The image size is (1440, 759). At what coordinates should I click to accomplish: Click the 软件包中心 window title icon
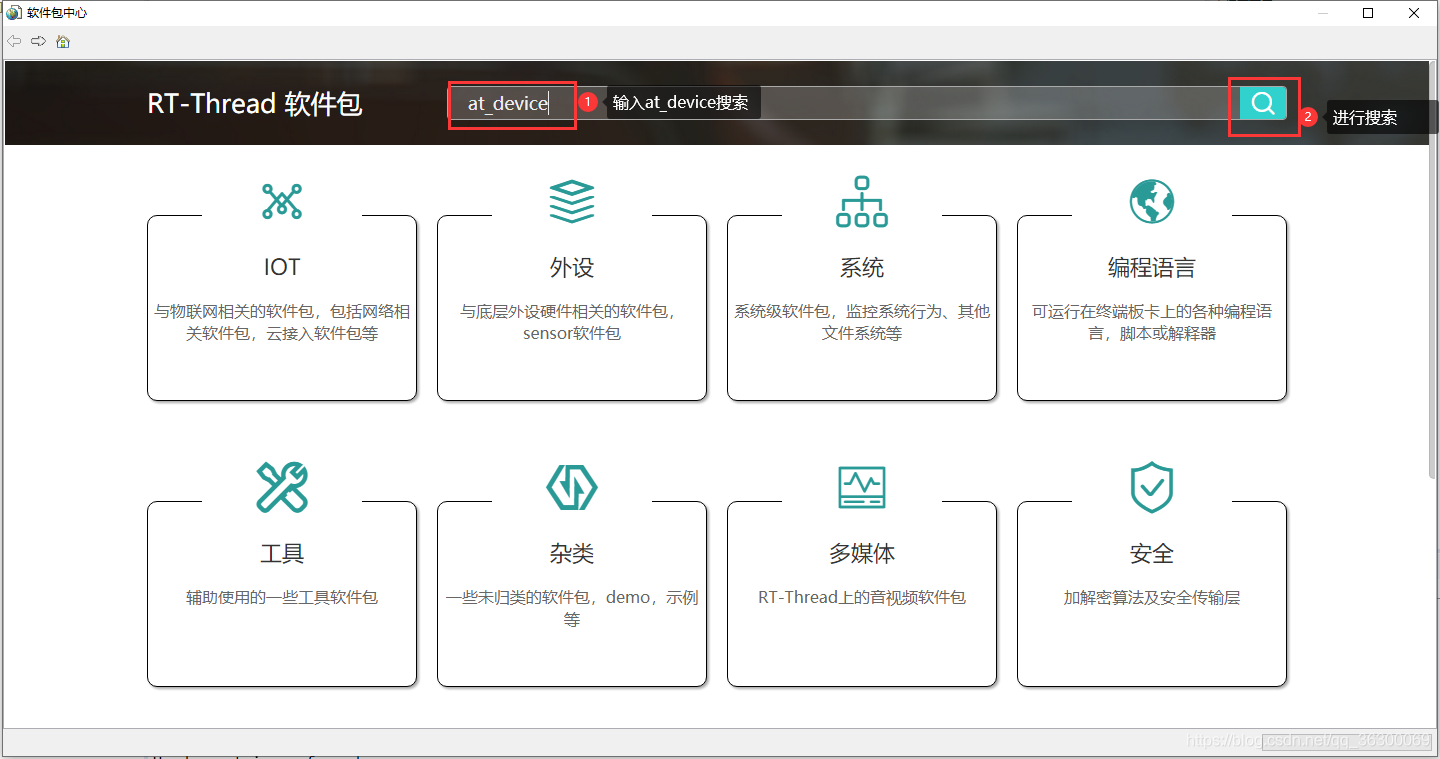(14, 13)
